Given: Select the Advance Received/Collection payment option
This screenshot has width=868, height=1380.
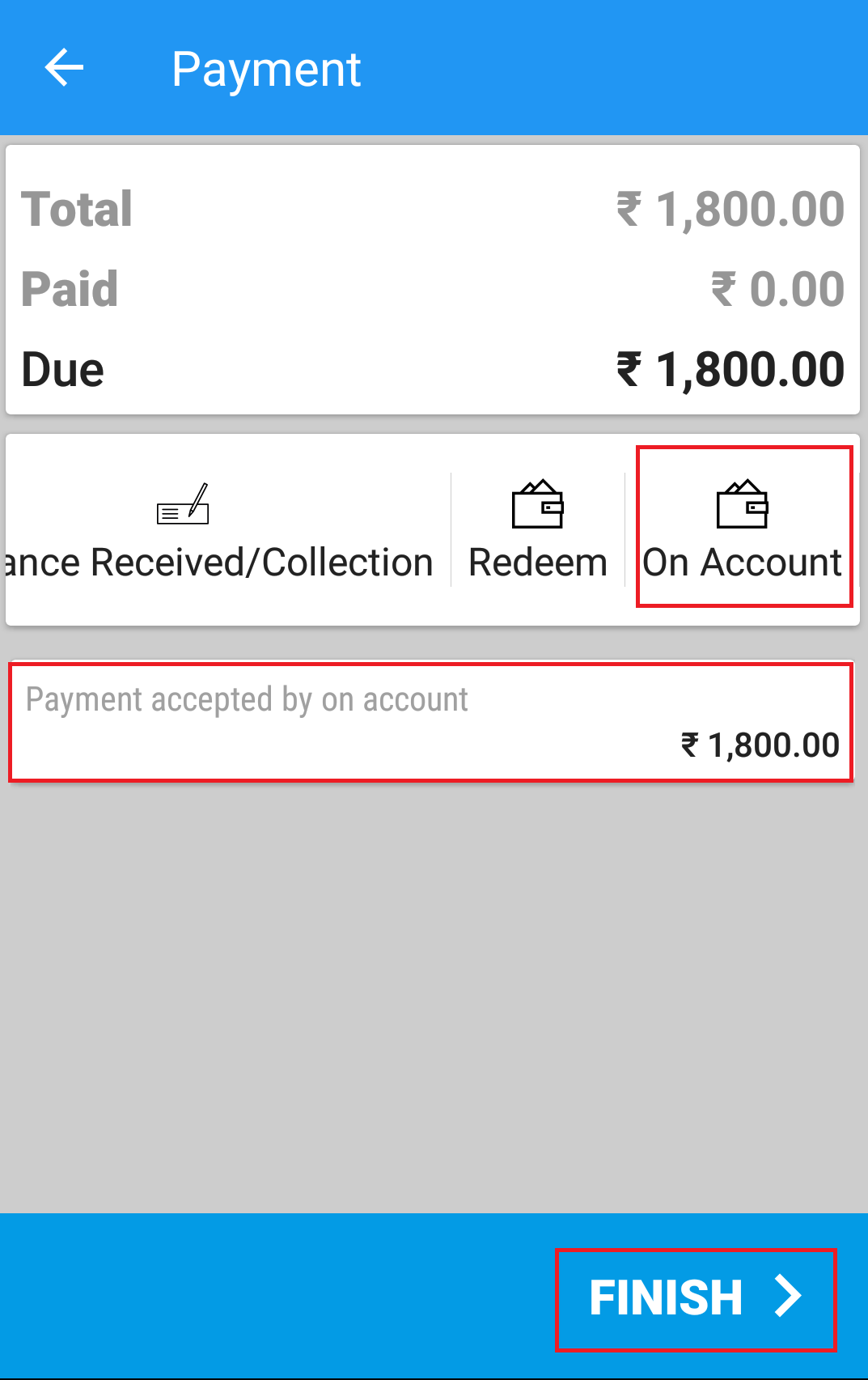Looking at the screenshot, I should (219, 531).
